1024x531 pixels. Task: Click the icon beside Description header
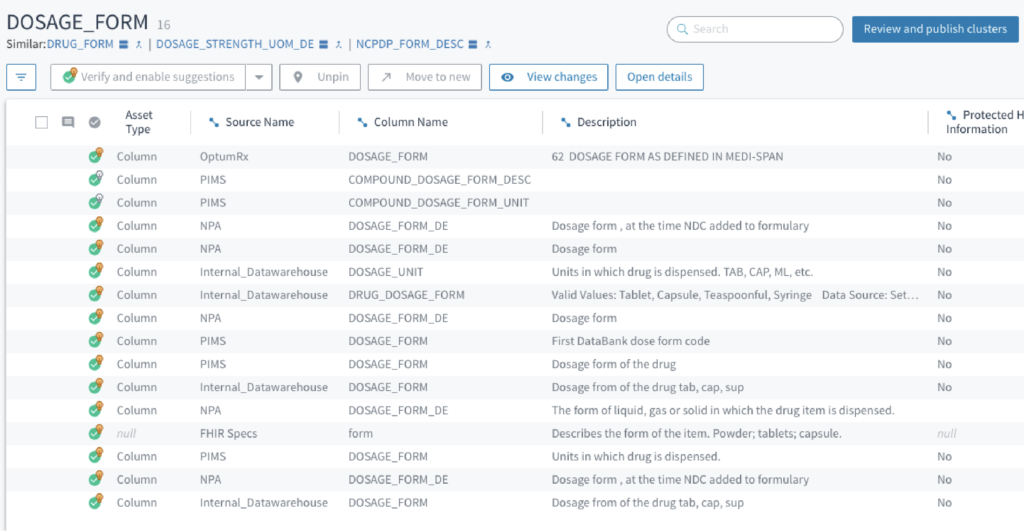(566, 122)
